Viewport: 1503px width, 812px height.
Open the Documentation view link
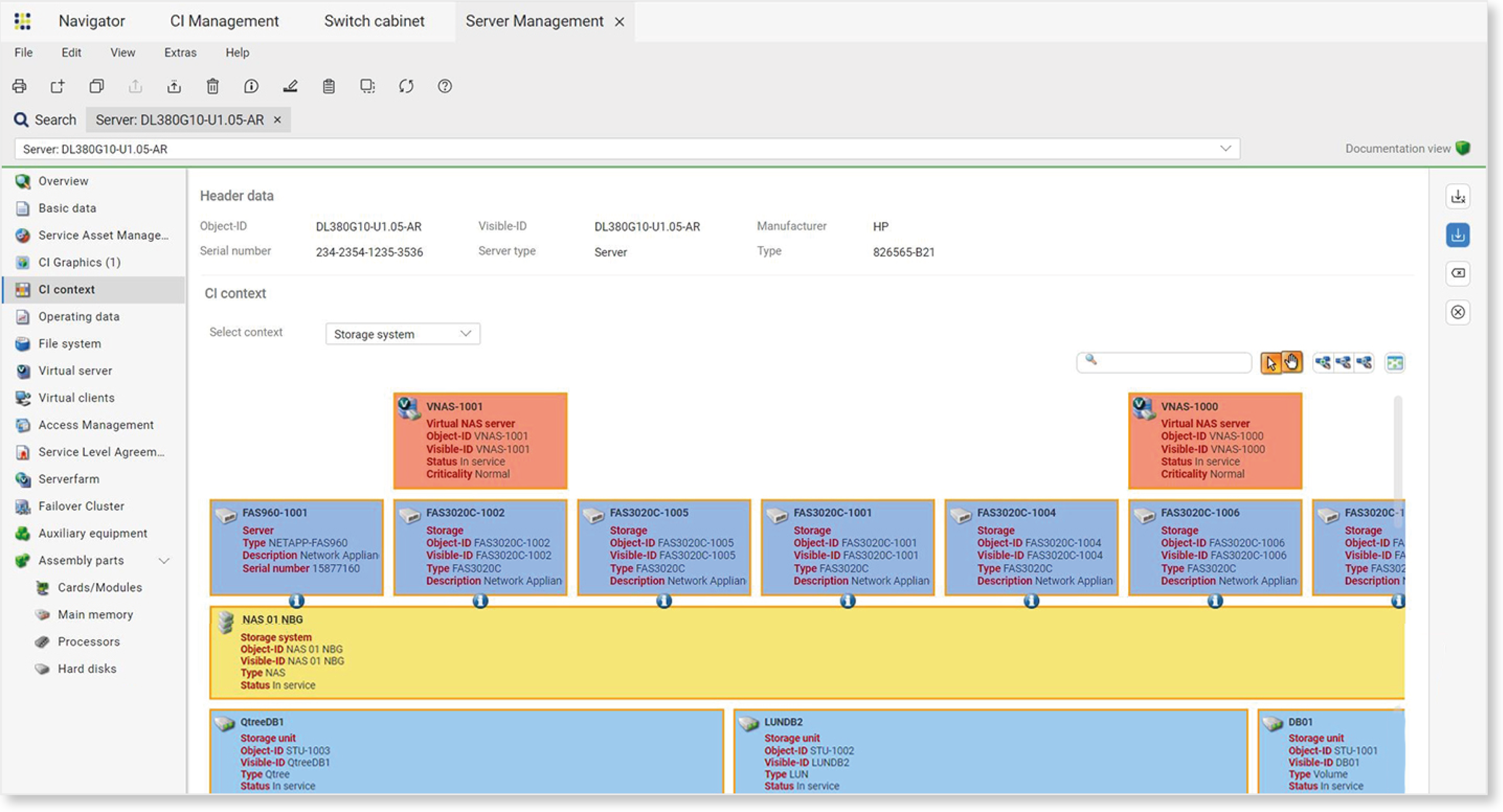(x=1398, y=148)
